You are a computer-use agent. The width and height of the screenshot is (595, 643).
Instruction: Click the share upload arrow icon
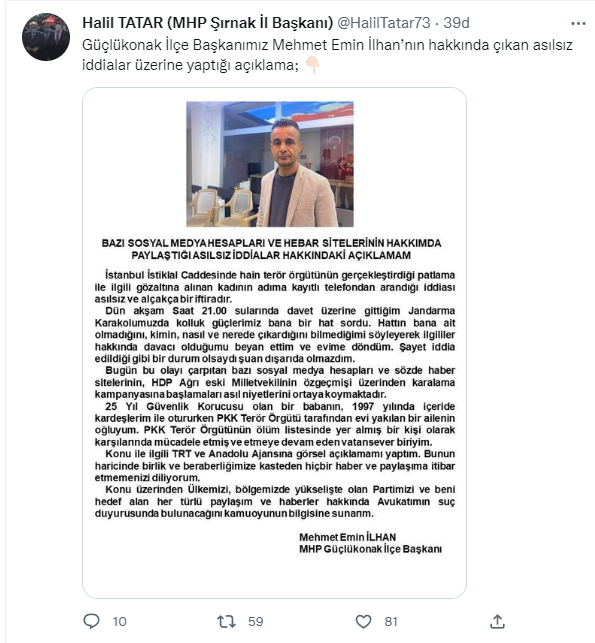[x=497, y=621]
